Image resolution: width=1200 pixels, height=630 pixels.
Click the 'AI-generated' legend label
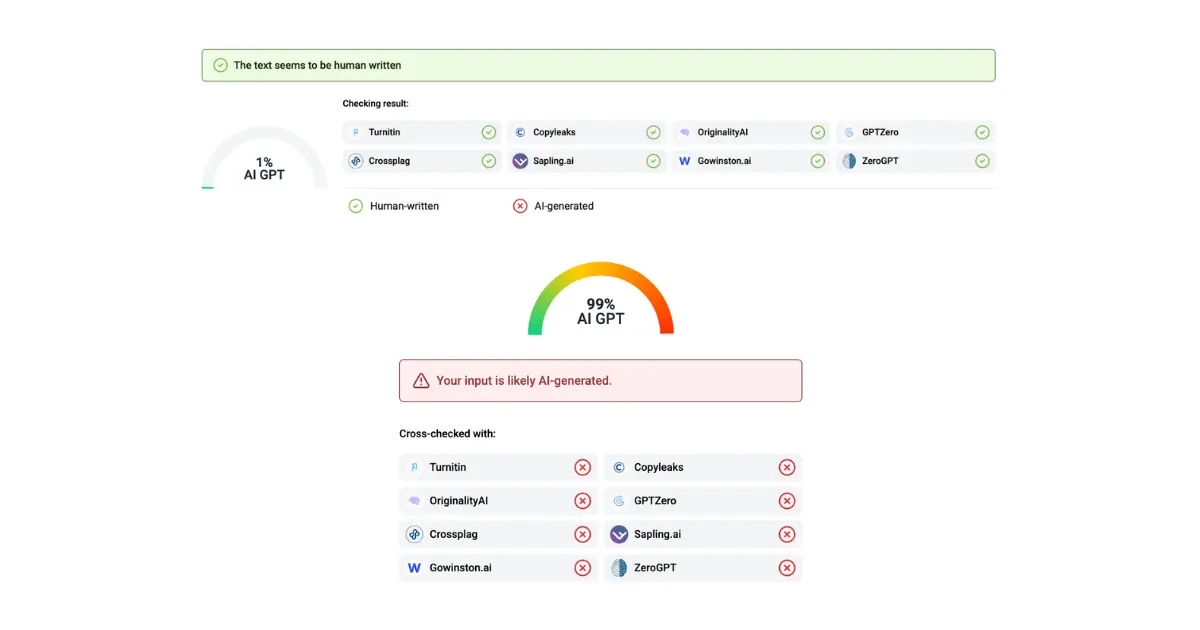tap(564, 206)
